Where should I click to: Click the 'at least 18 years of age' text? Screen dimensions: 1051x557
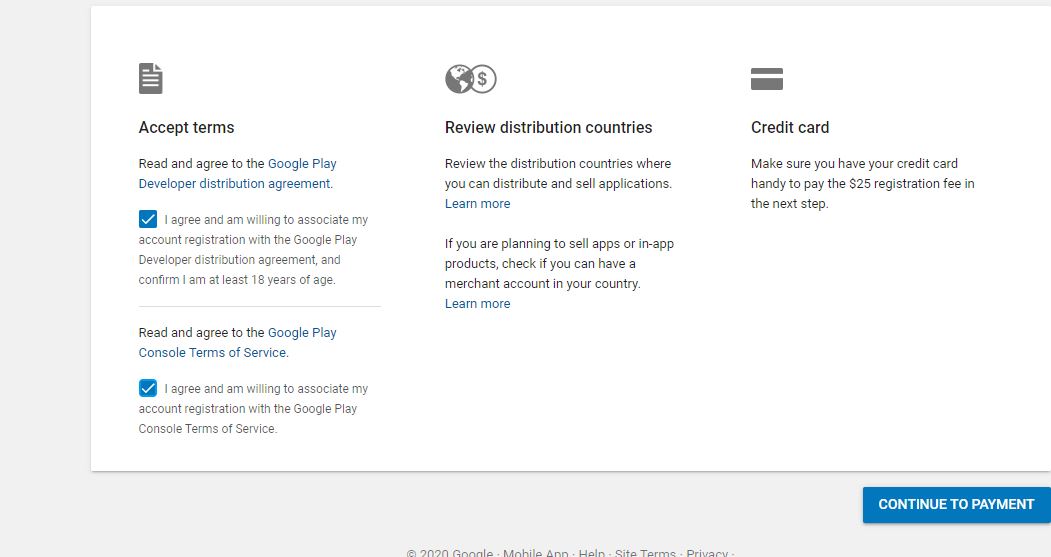(271, 280)
